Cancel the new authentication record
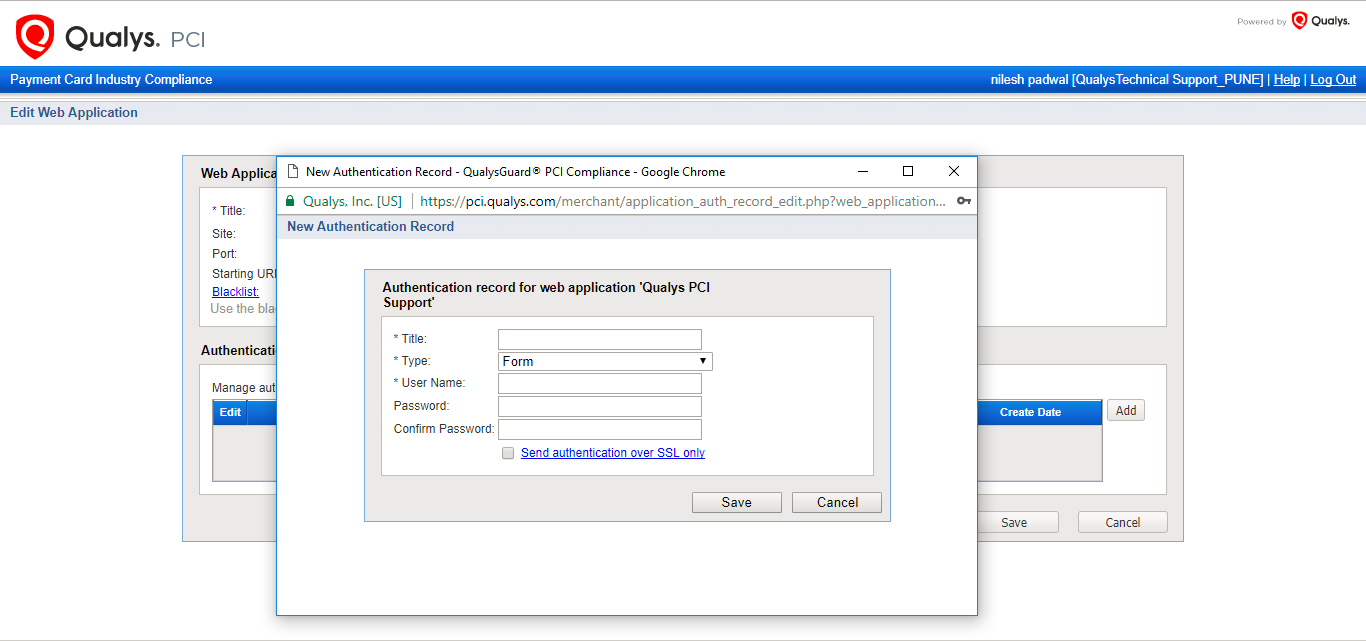The image size is (1366, 641). (x=836, y=502)
